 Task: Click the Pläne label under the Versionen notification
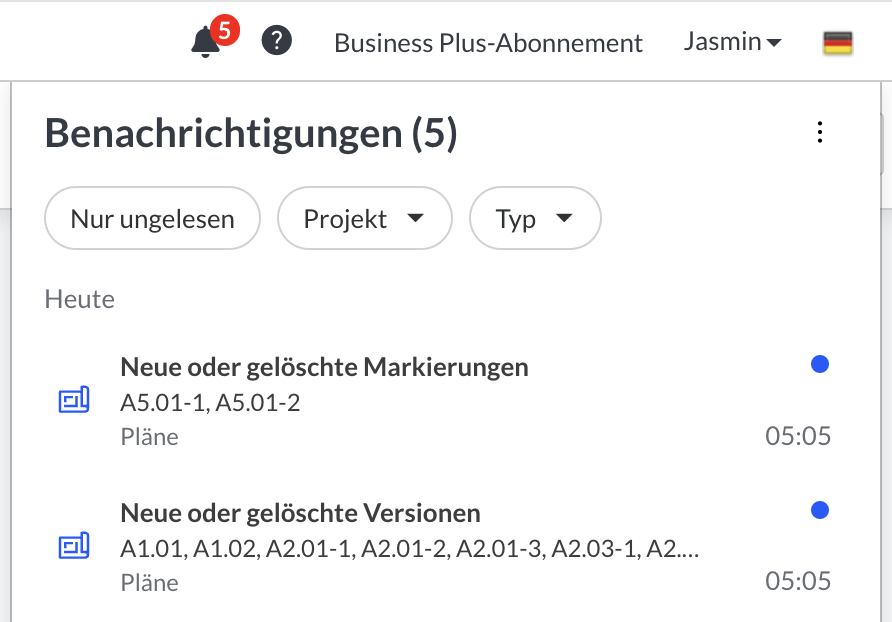(x=149, y=582)
